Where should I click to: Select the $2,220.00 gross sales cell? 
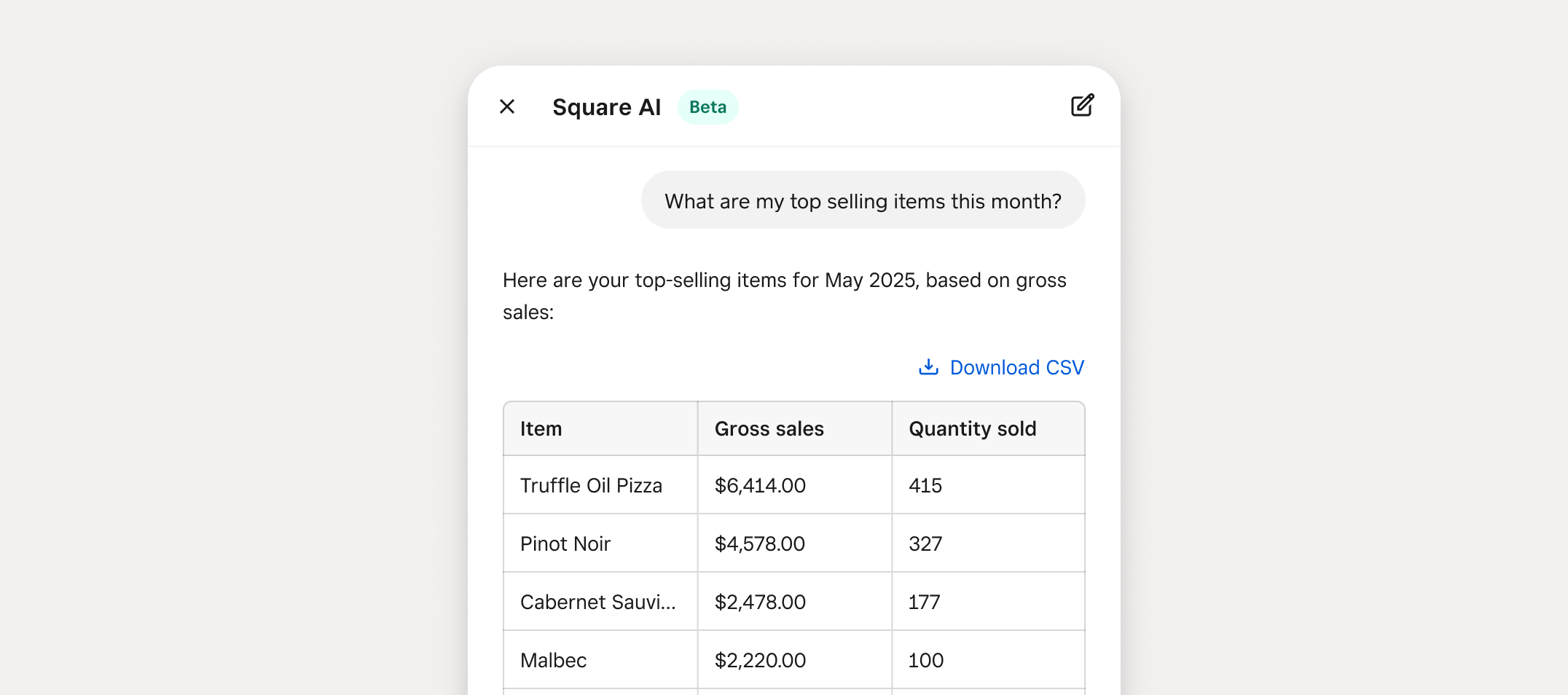click(794, 660)
